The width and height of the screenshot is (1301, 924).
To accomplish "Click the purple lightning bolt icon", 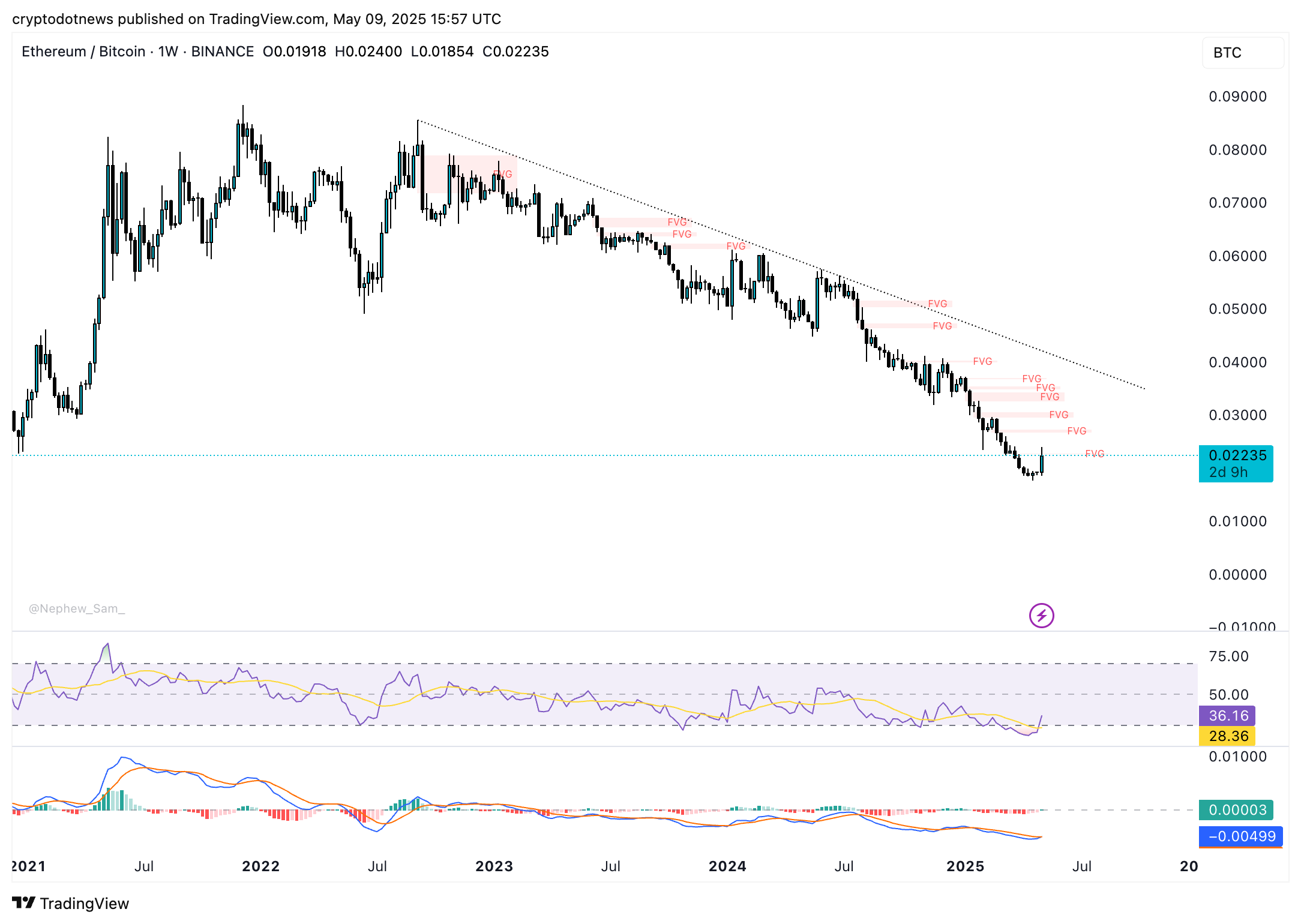I will (x=1041, y=616).
